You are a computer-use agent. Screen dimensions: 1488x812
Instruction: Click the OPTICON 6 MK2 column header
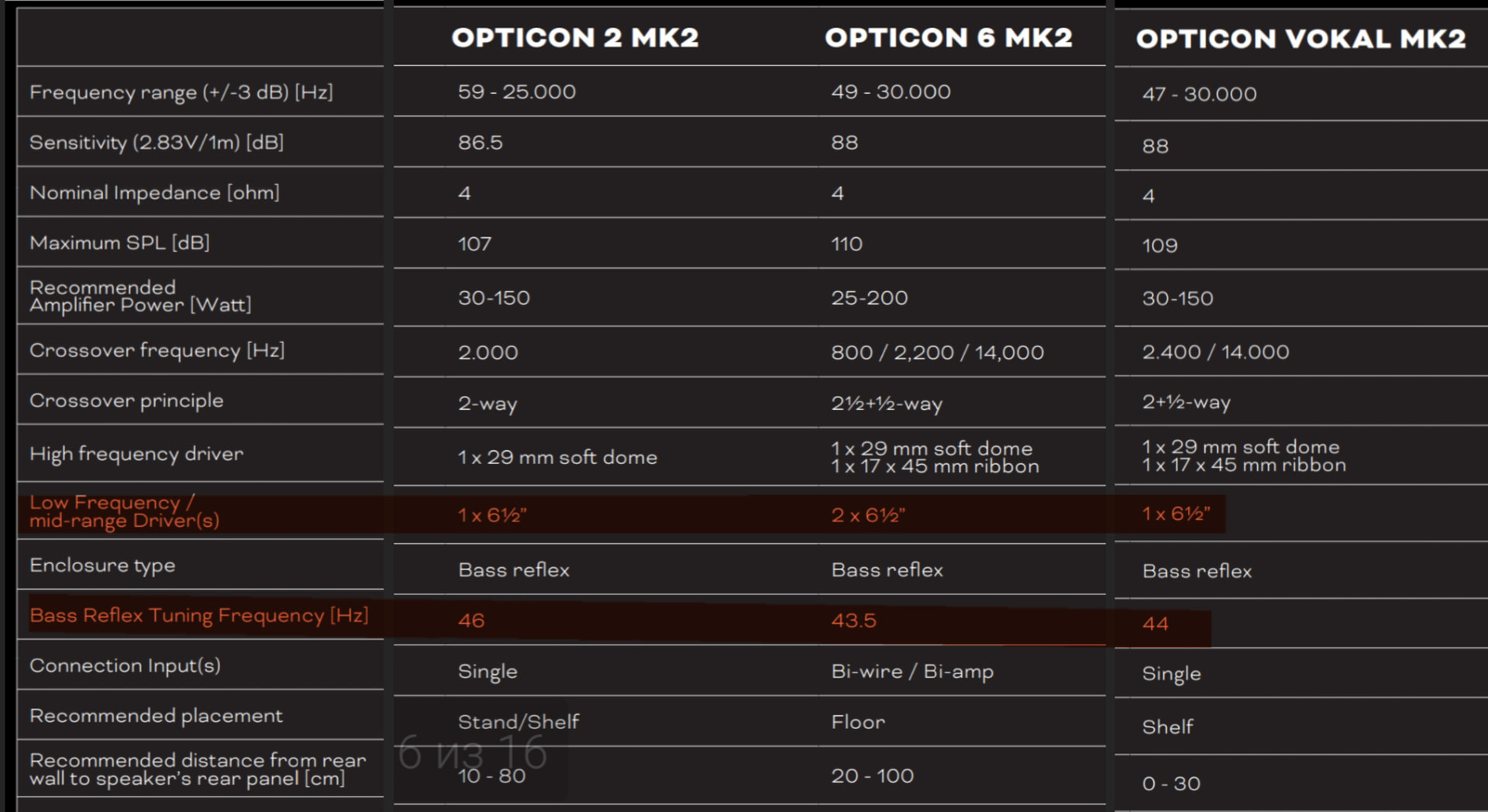click(x=948, y=38)
